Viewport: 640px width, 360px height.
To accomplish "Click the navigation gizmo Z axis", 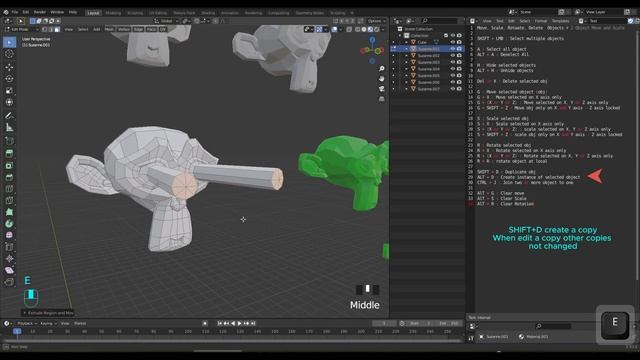I will pyautogui.click(x=372, y=40).
